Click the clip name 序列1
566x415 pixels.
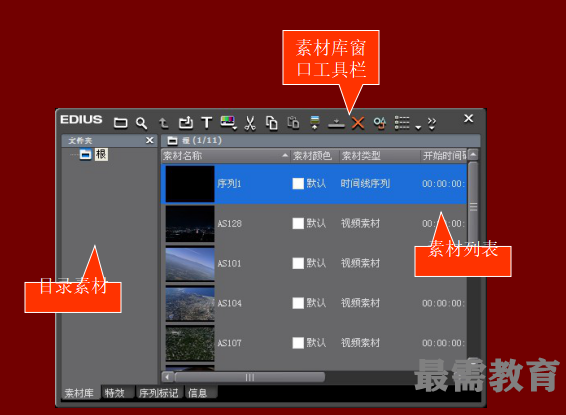point(229,184)
